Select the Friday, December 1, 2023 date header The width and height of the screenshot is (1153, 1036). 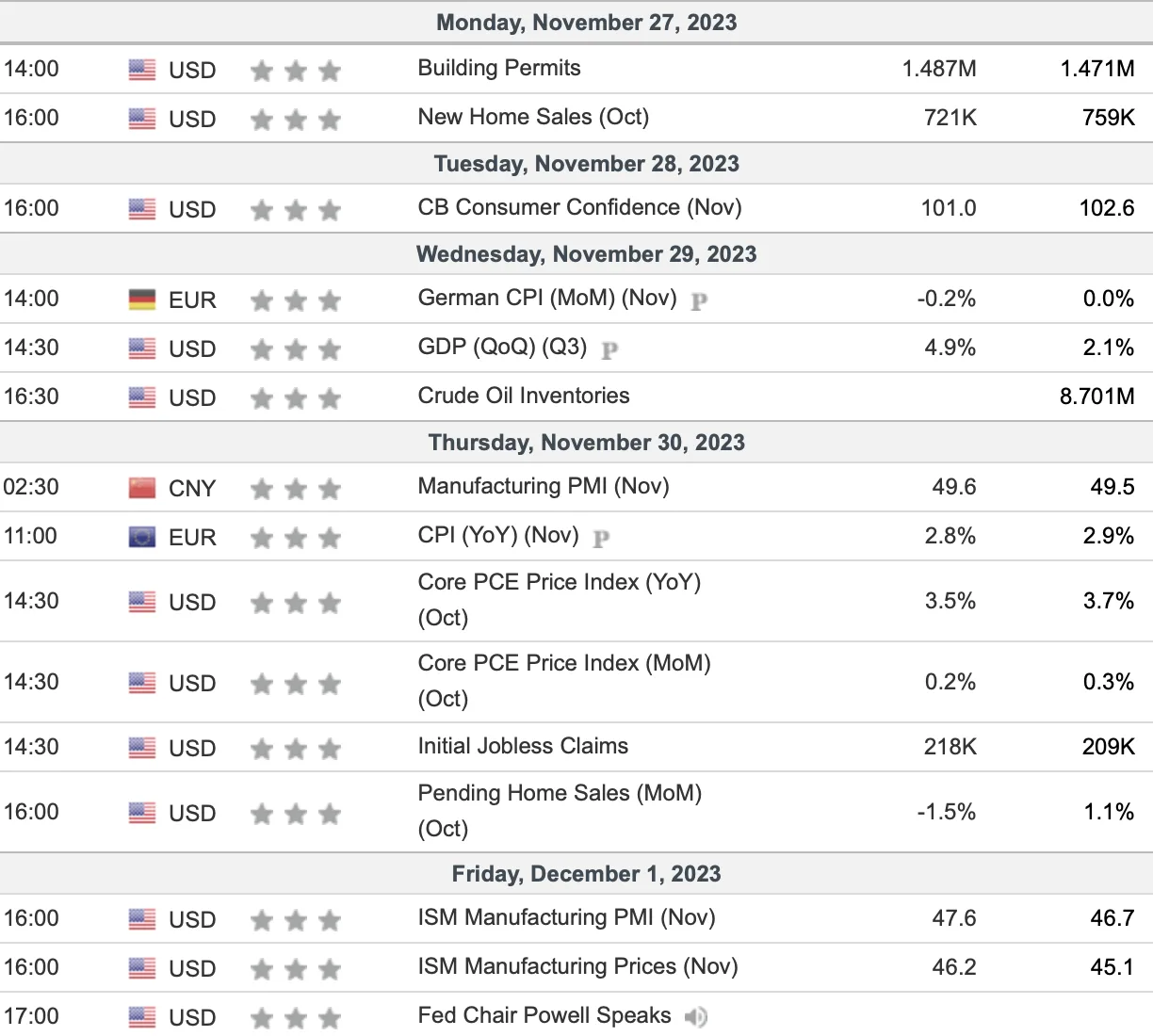click(586, 874)
